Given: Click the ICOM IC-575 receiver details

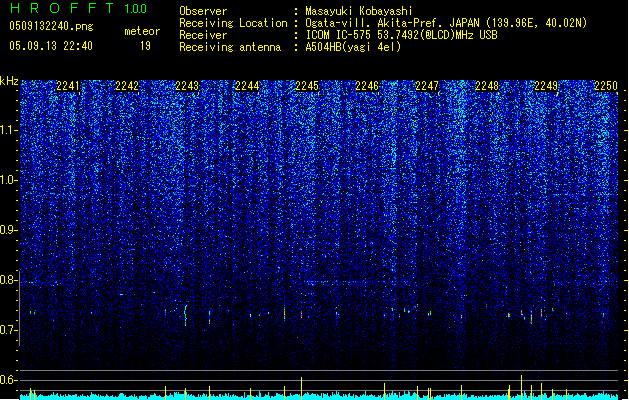Looking at the screenshot, I should point(401,35).
